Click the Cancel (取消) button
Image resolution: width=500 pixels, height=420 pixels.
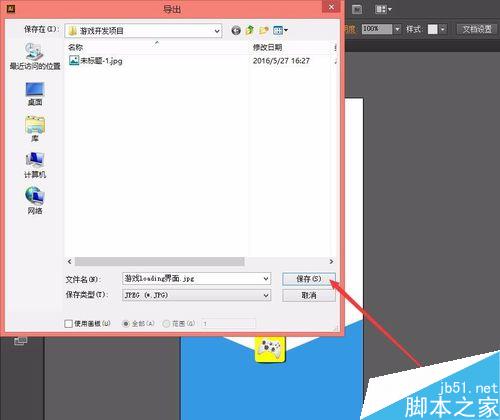pos(309,295)
